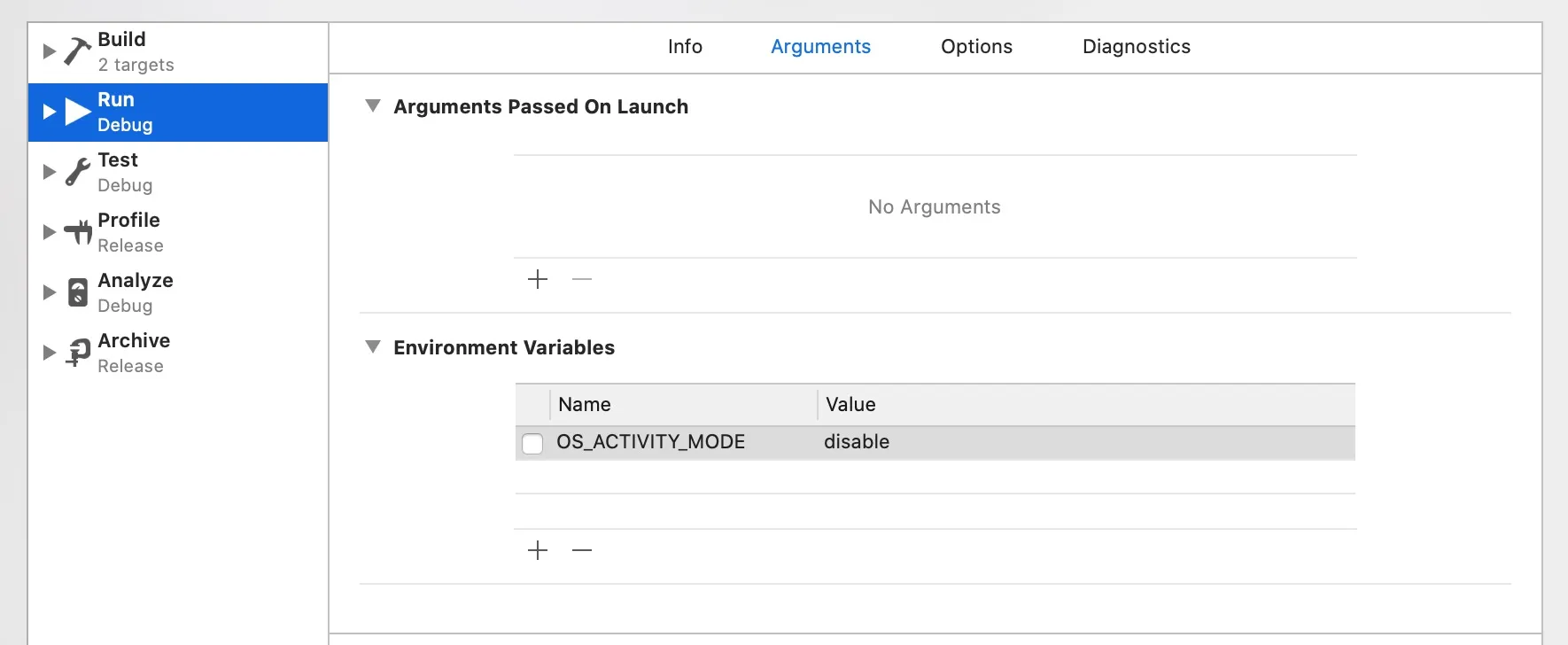
Task: Click the Analyze action icon
Action: click(x=78, y=292)
